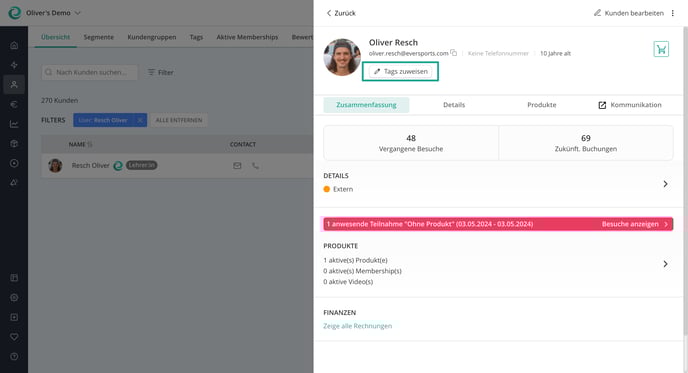
Task: Open the customers icon in the left sidebar
Action: click(14, 84)
